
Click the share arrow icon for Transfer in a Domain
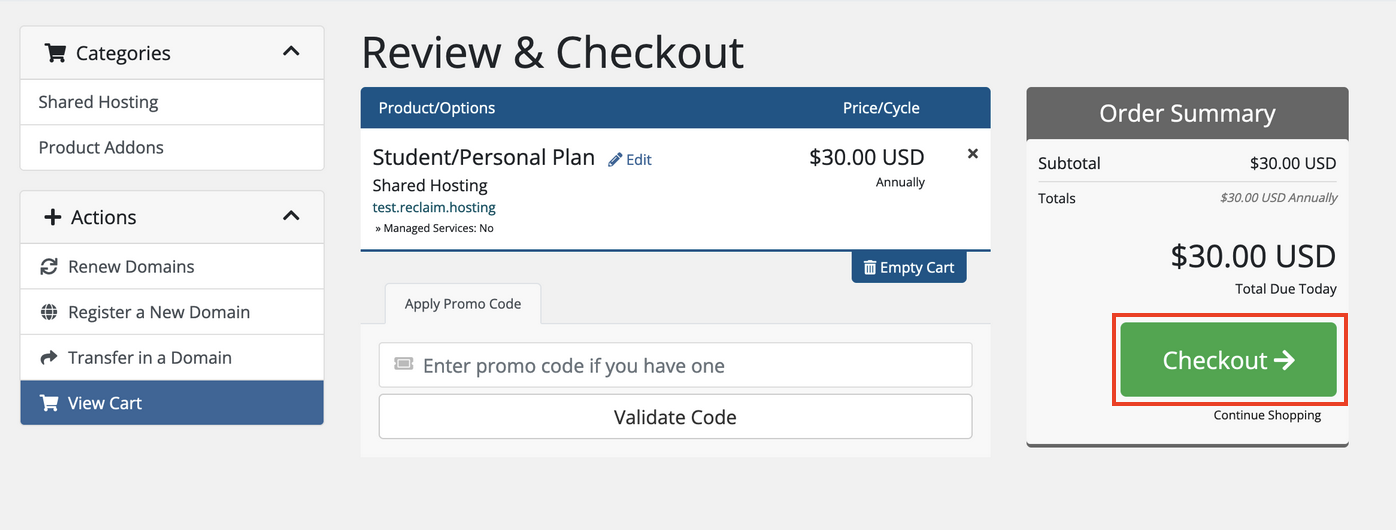pyautogui.click(x=48, y=358)
